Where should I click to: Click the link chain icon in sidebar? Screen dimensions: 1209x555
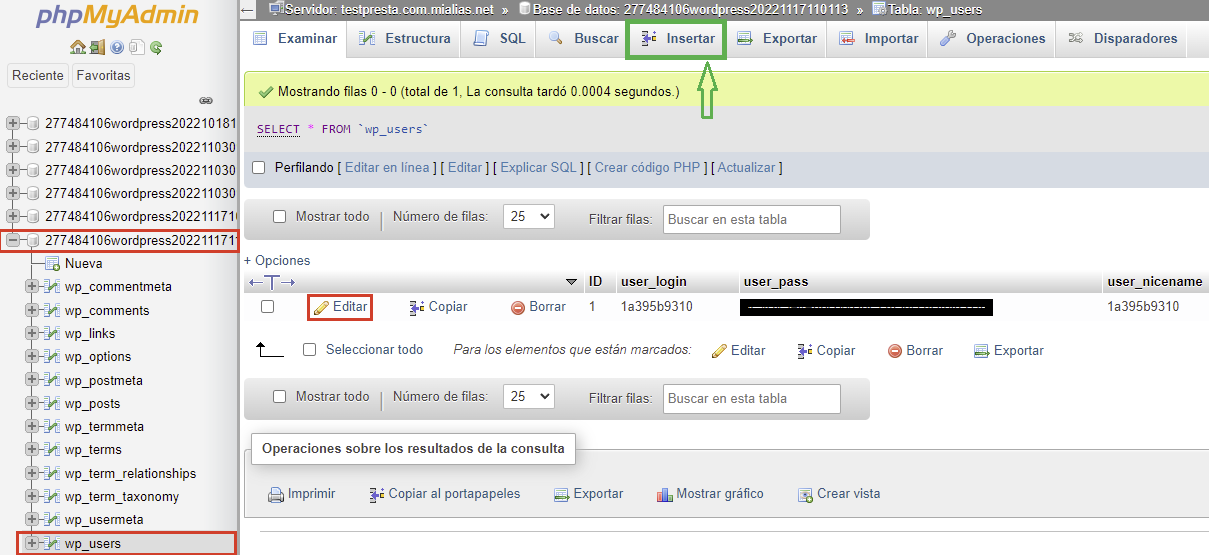tap(206, 100)
